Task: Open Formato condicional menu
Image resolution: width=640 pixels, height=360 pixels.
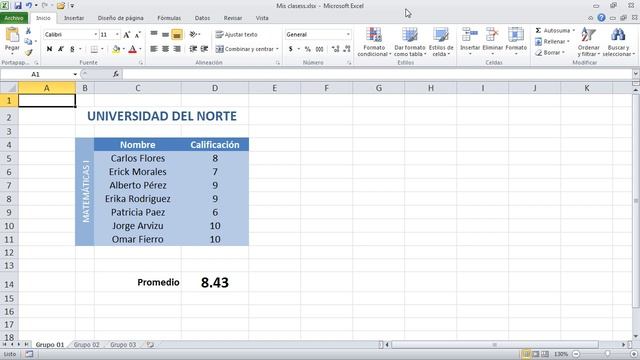Action: click(x=374, y=42)
